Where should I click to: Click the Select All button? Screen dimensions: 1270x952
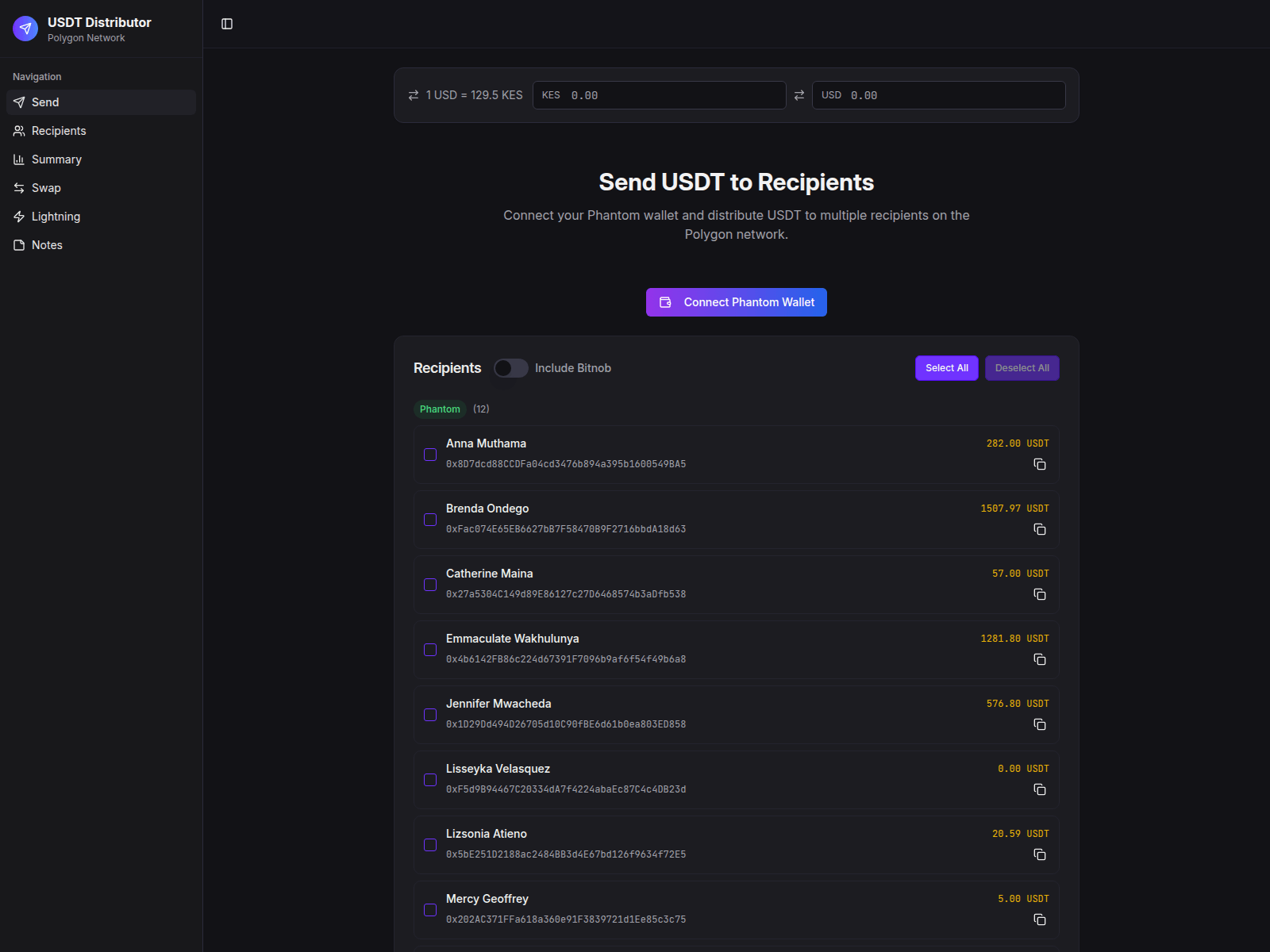coord(947,368)
